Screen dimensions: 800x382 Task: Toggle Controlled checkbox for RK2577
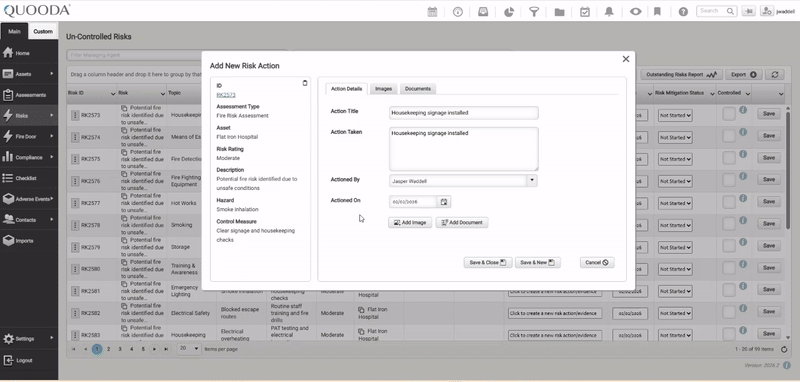pos(729,202)
